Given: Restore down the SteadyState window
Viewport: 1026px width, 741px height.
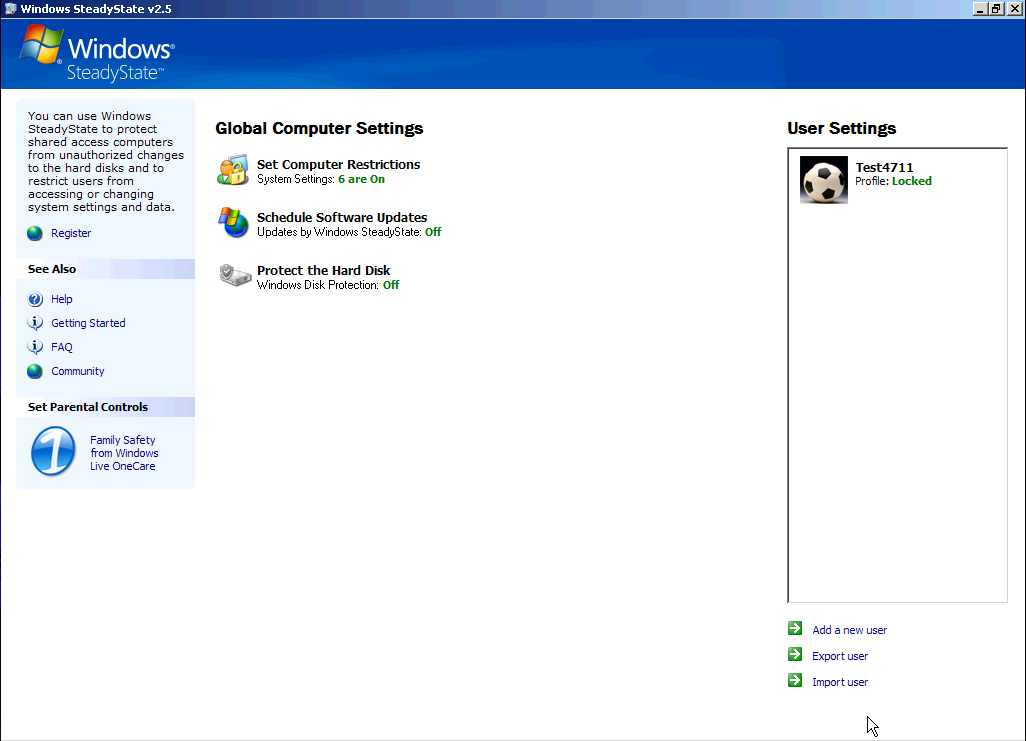Looking at the screenshot, I should click(x=996, y=9).
